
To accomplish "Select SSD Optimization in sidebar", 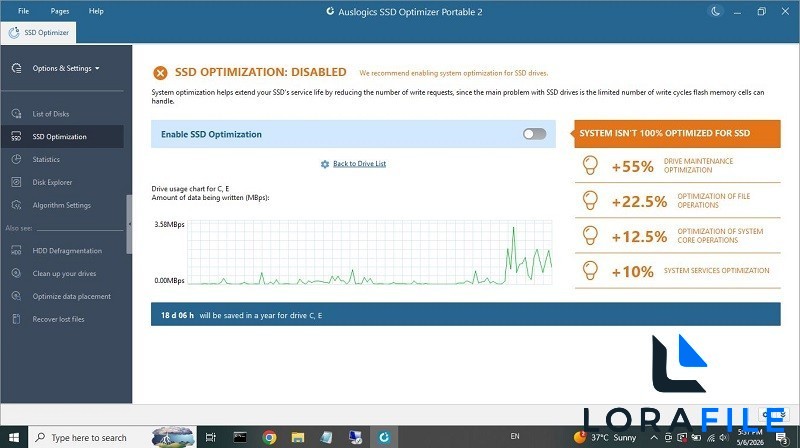I will (x=62, y=137).
